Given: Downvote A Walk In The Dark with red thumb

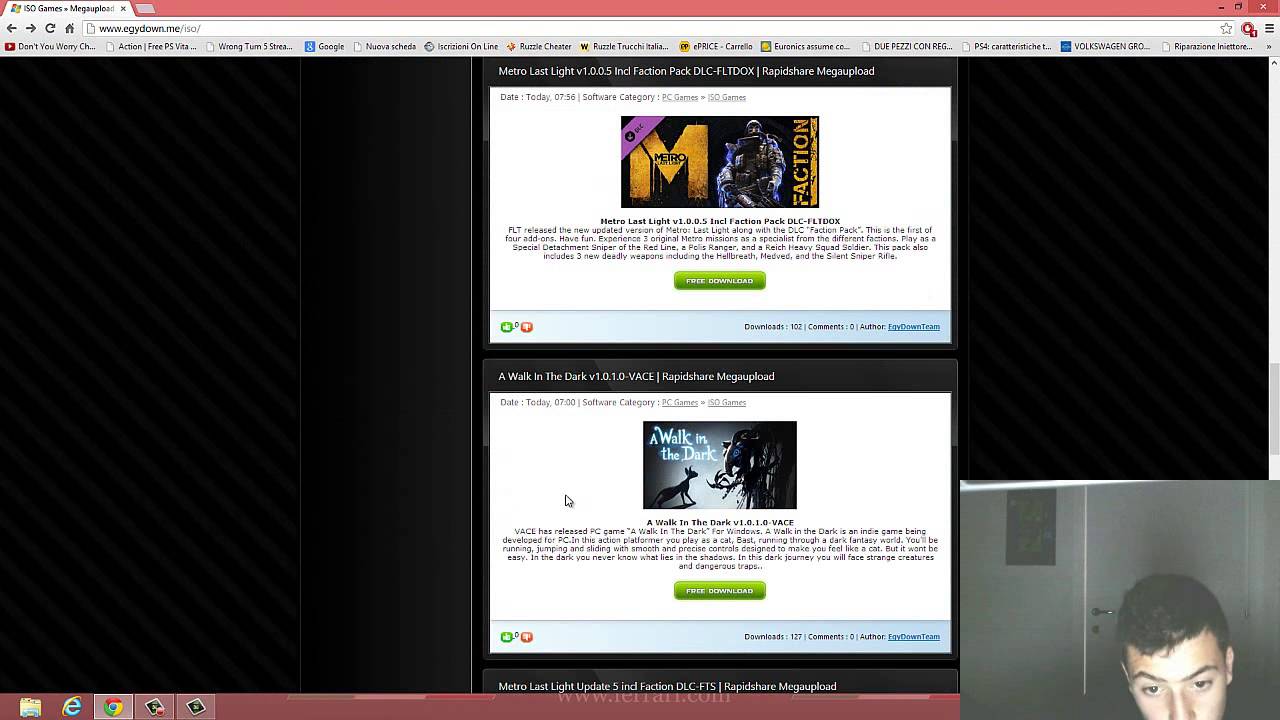Looking at the screenshot, I should click(527, 637).
